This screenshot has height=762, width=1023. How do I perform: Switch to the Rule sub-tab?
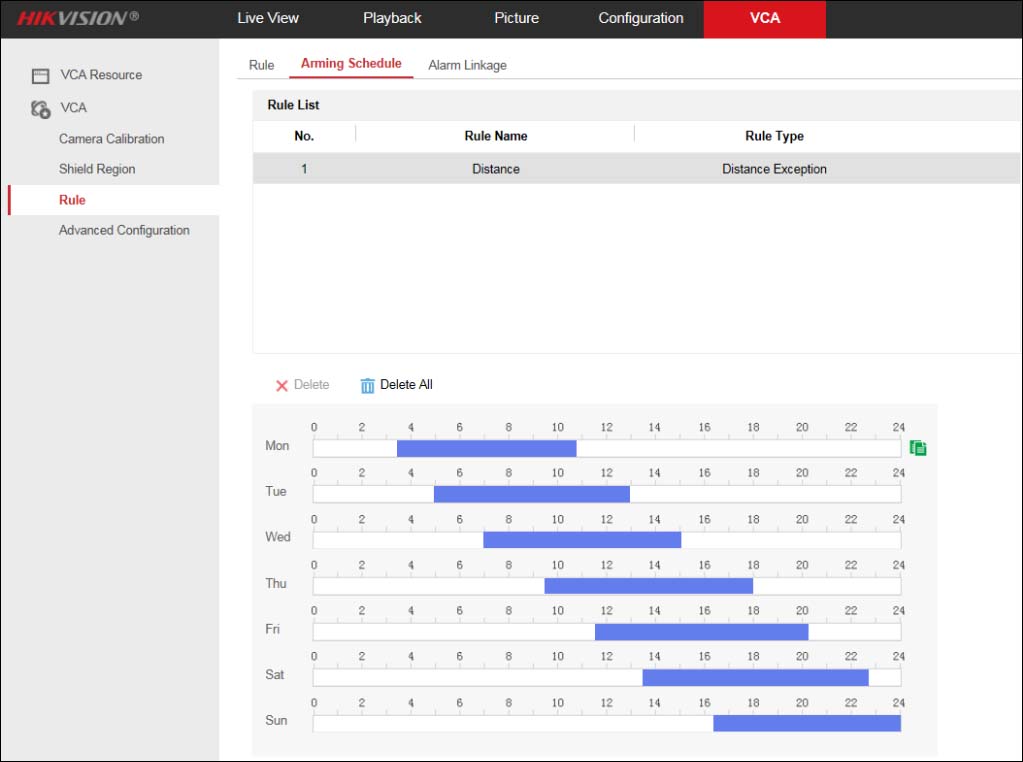[x=261, y=64]
